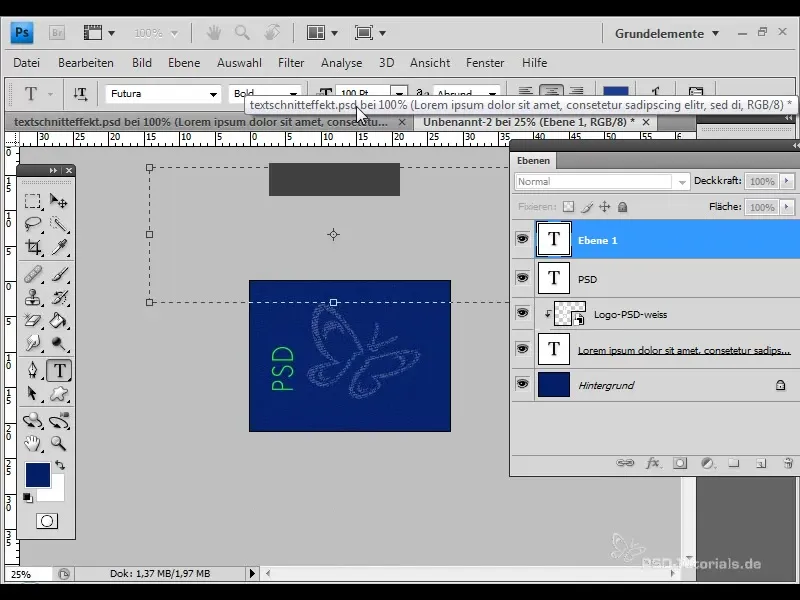Open the Grundelemente workspace dropdown
This screenshot has height=600, width=800.
(667, 34)
